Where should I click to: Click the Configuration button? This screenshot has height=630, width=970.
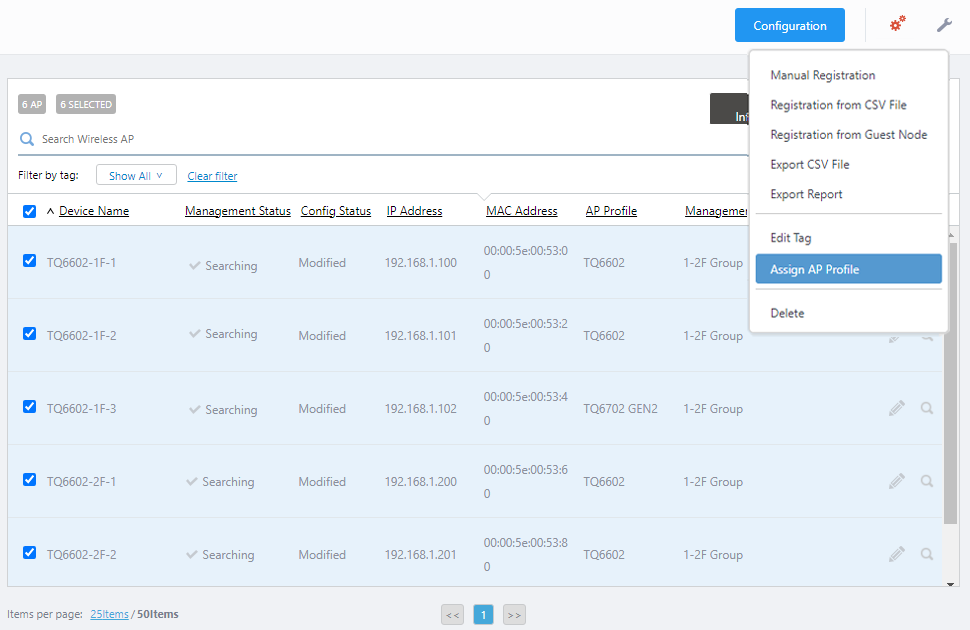(x=789, y=25)
